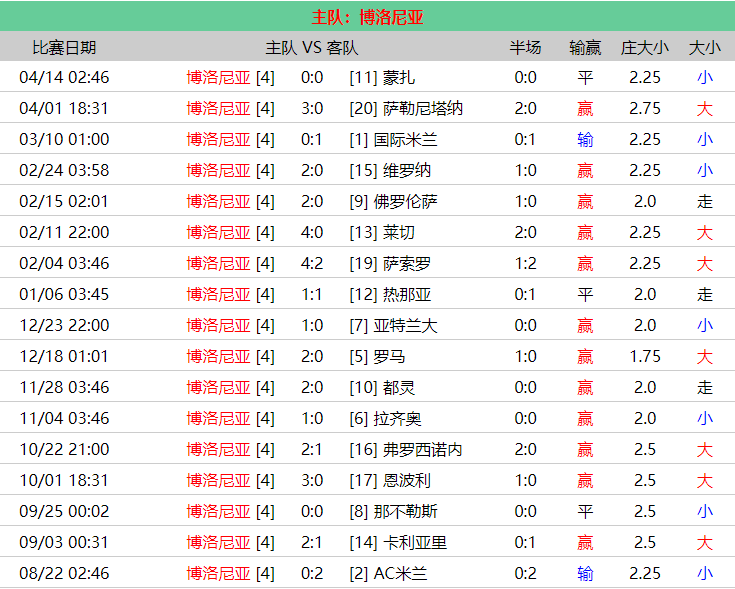Click the 亚特兰大 team name

406,325
